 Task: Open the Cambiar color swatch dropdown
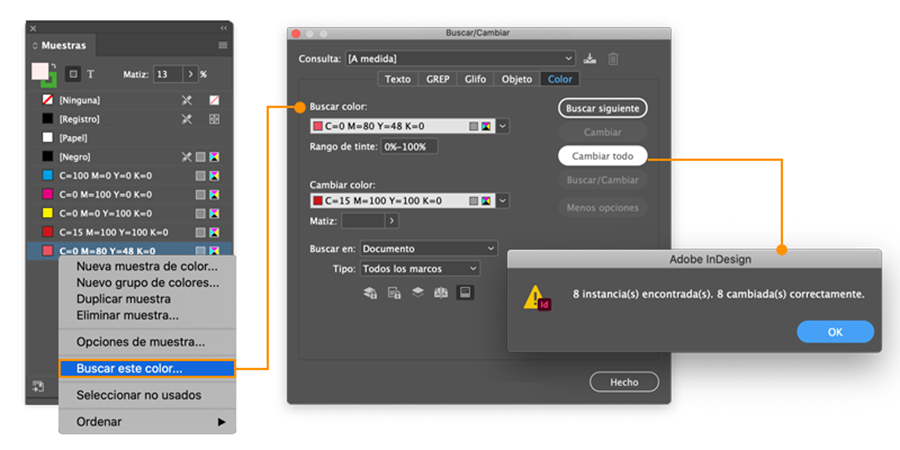502,201
